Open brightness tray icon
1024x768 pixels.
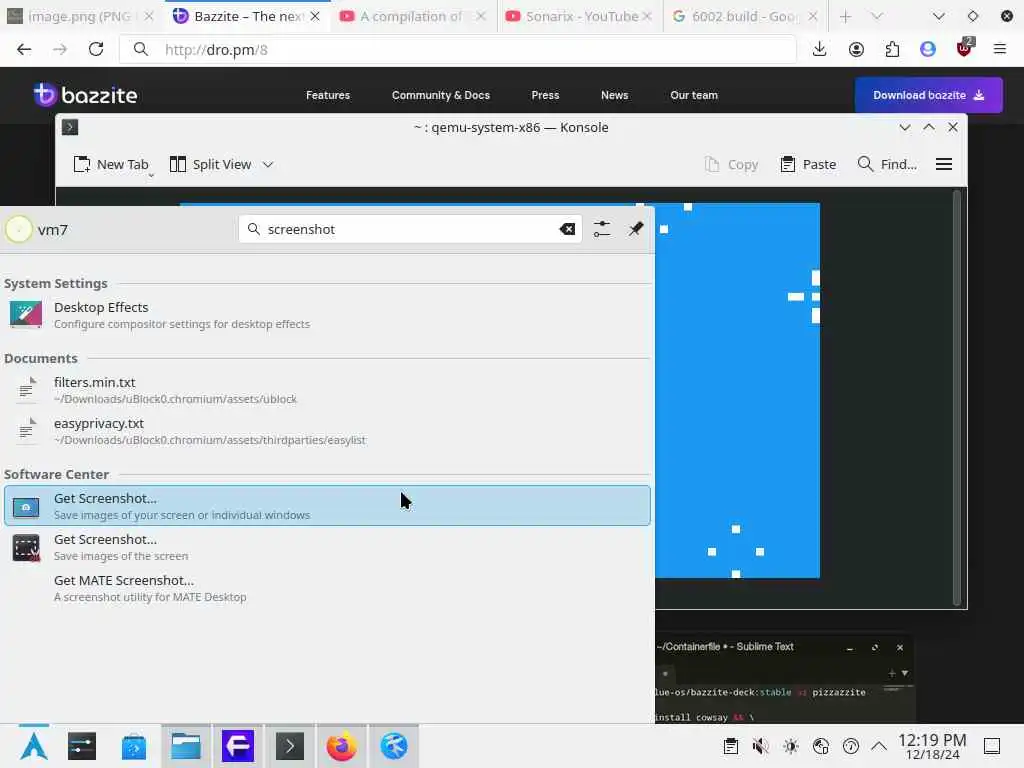[791, 746]
